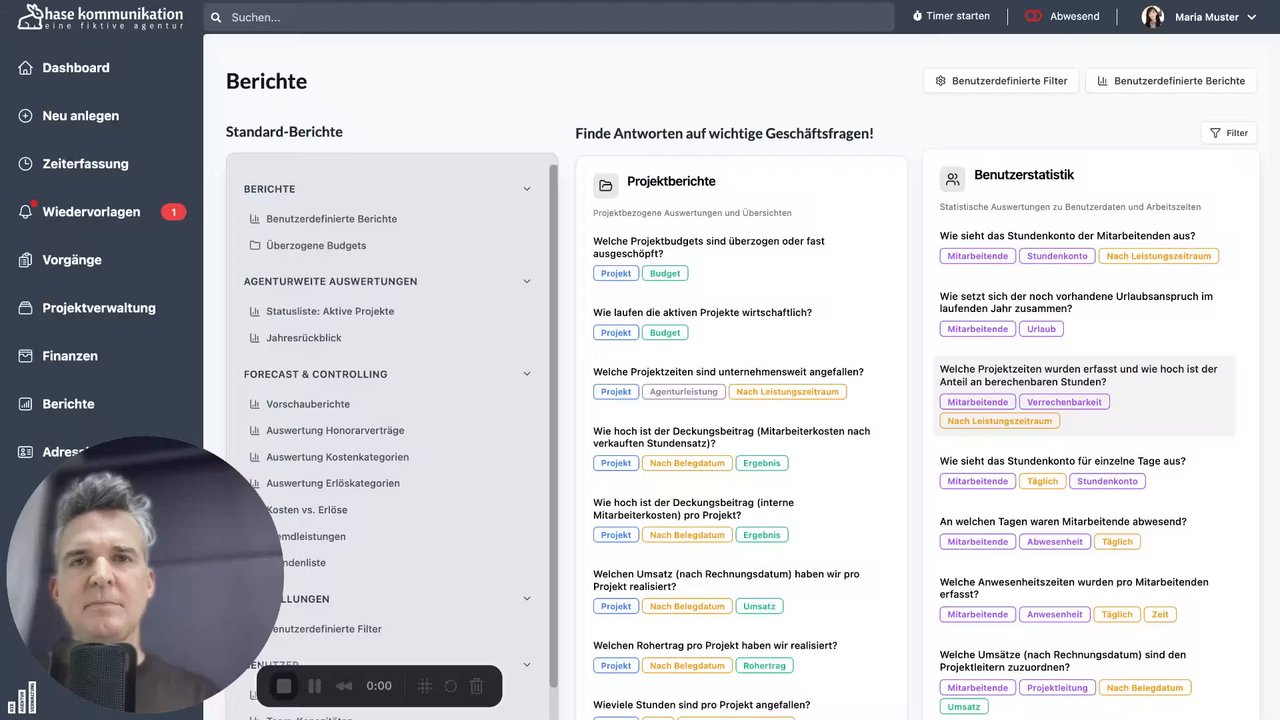Image resolution: width=1280 pixels, height=720 pixels.
Task: Start the timer in the top bar
Action: coord(951,16)
